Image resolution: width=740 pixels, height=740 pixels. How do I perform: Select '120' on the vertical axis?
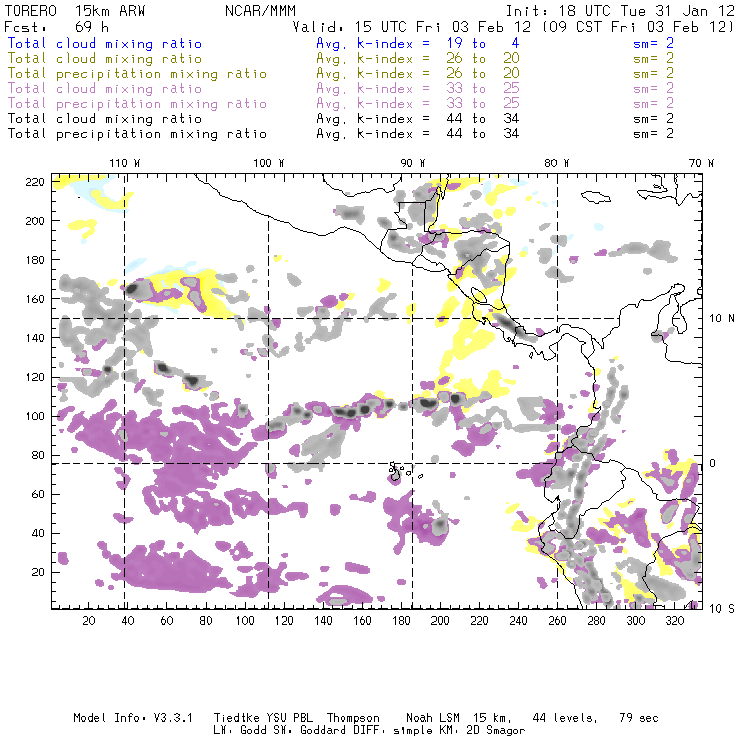tap(35, 377)
